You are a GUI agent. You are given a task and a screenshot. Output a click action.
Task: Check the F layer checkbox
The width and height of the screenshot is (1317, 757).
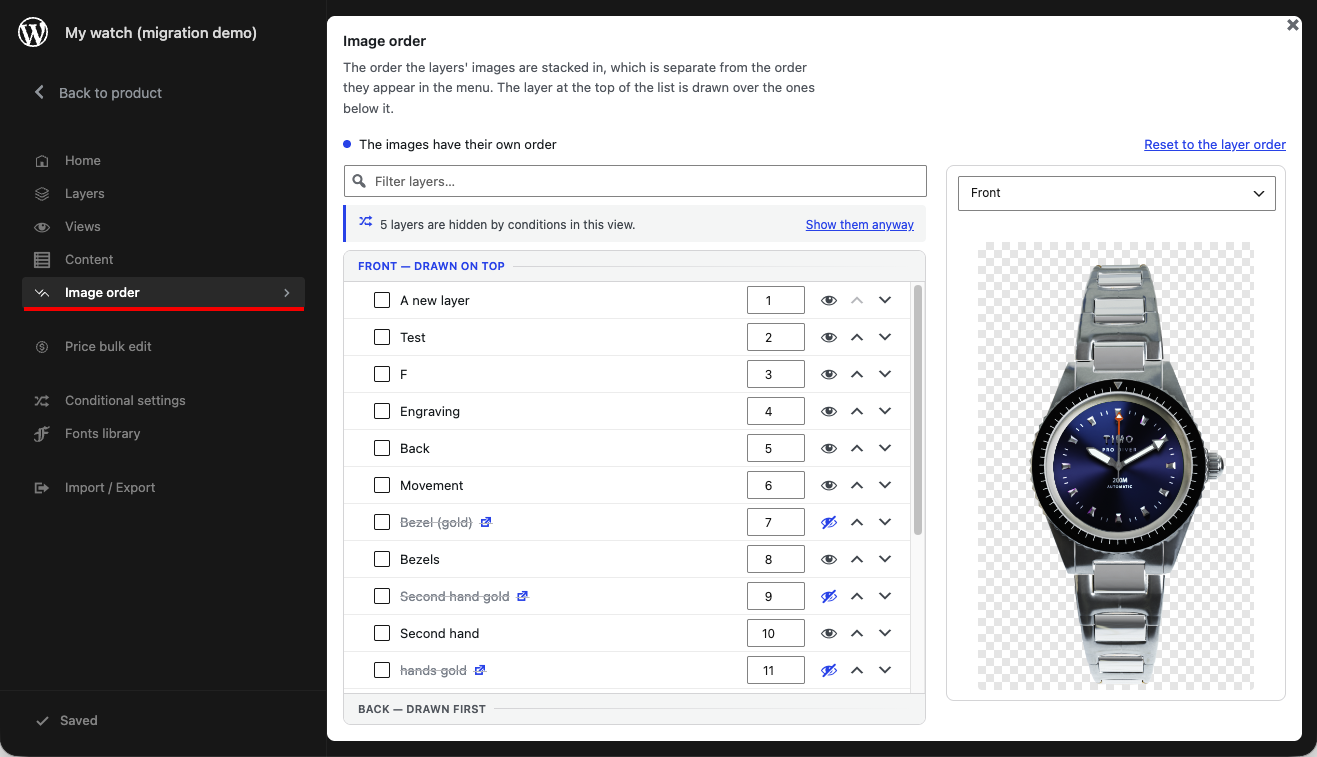tap(382, 374)
